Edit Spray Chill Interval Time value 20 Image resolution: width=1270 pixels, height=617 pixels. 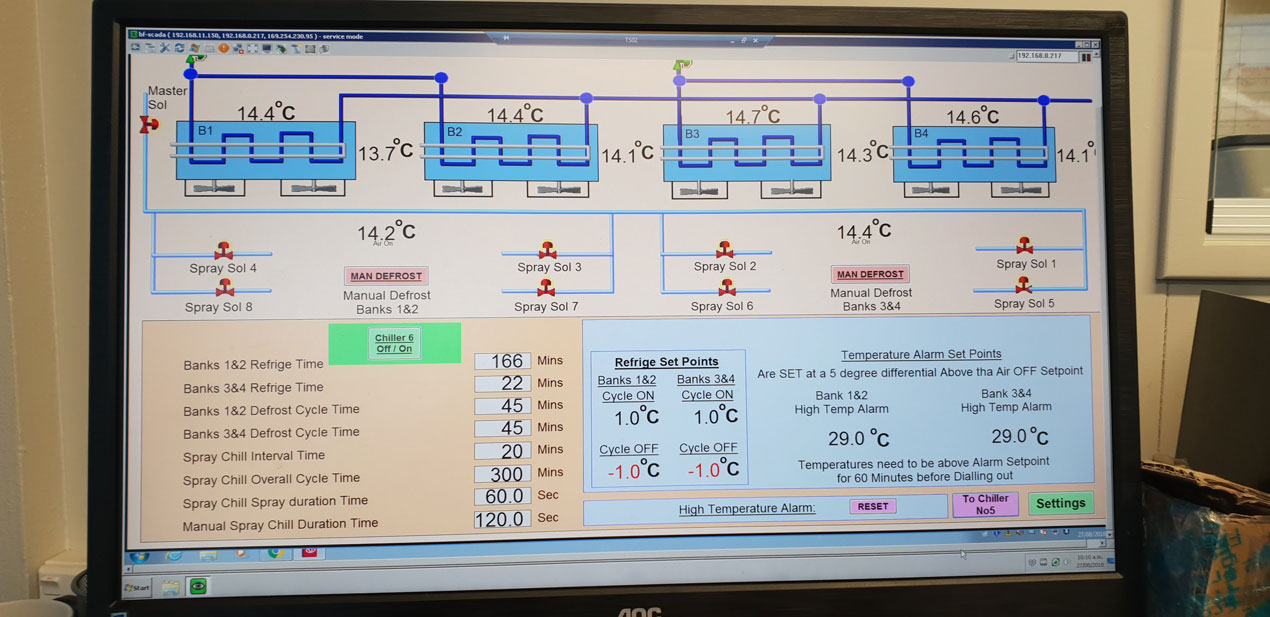point(502,451)
